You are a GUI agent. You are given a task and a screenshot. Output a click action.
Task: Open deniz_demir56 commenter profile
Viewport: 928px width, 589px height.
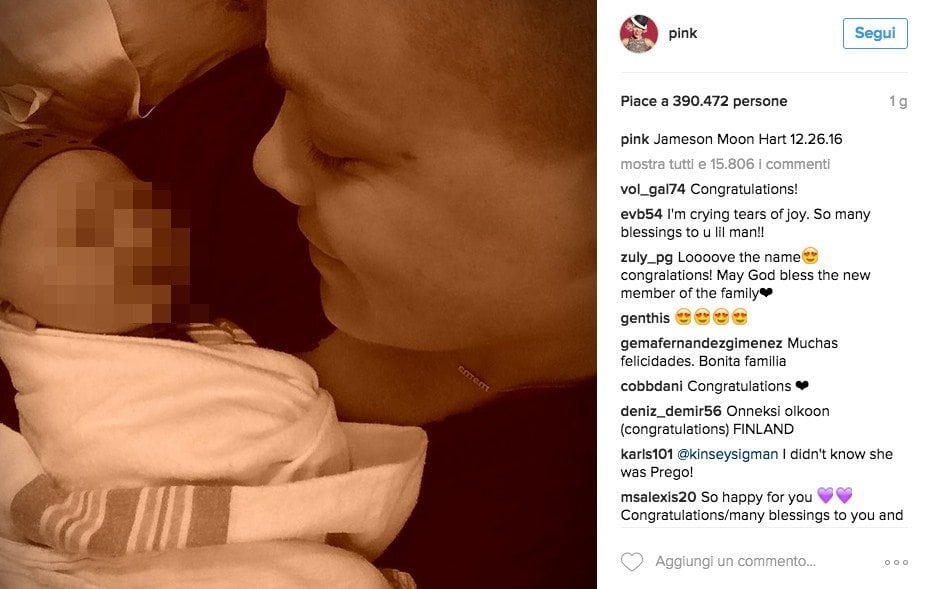tap(671, 411)
